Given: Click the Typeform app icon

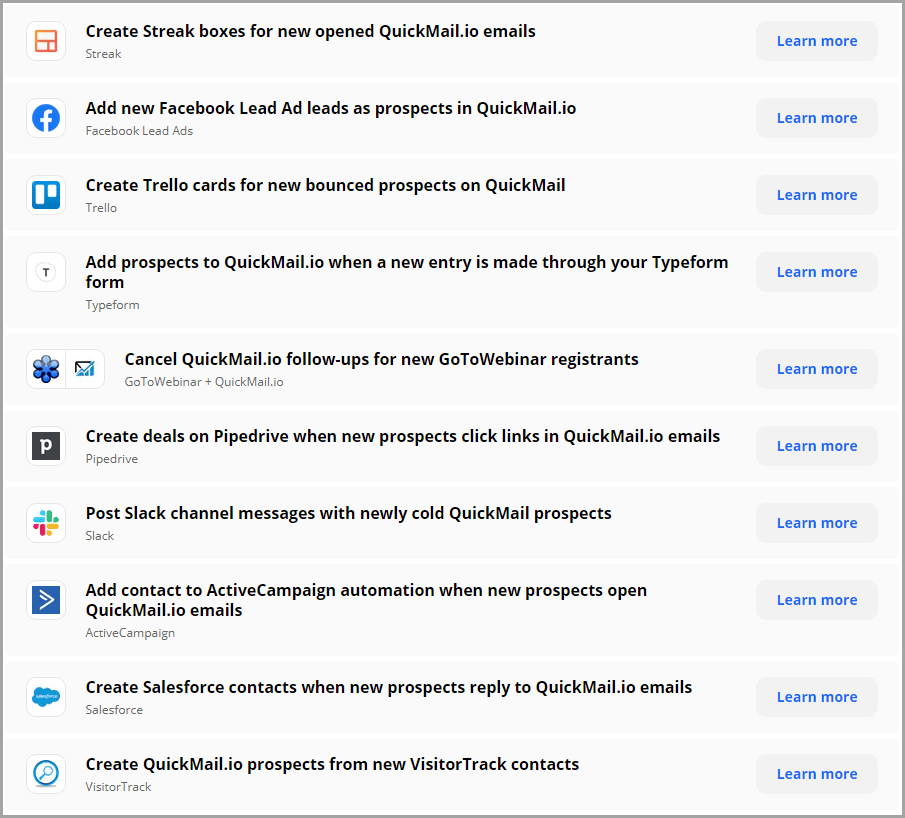Looking at the screenshot, I should point(46,272).
